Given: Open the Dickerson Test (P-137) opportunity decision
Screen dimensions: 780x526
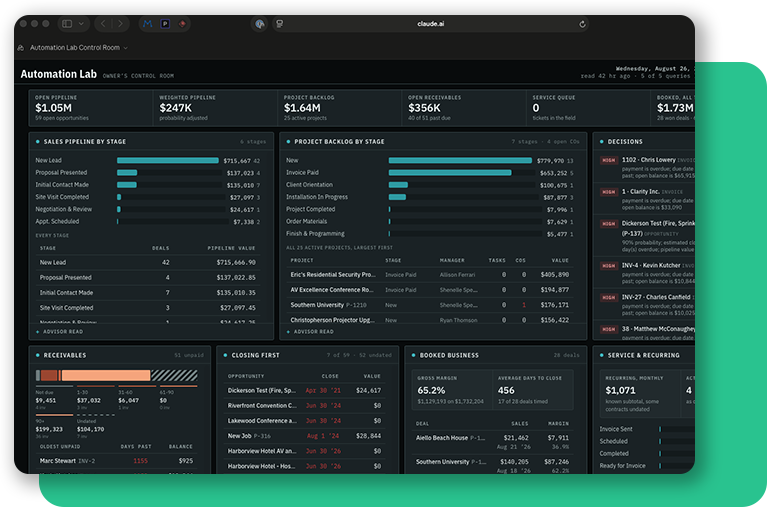Looking at the screenshot, I should point(647,236).
